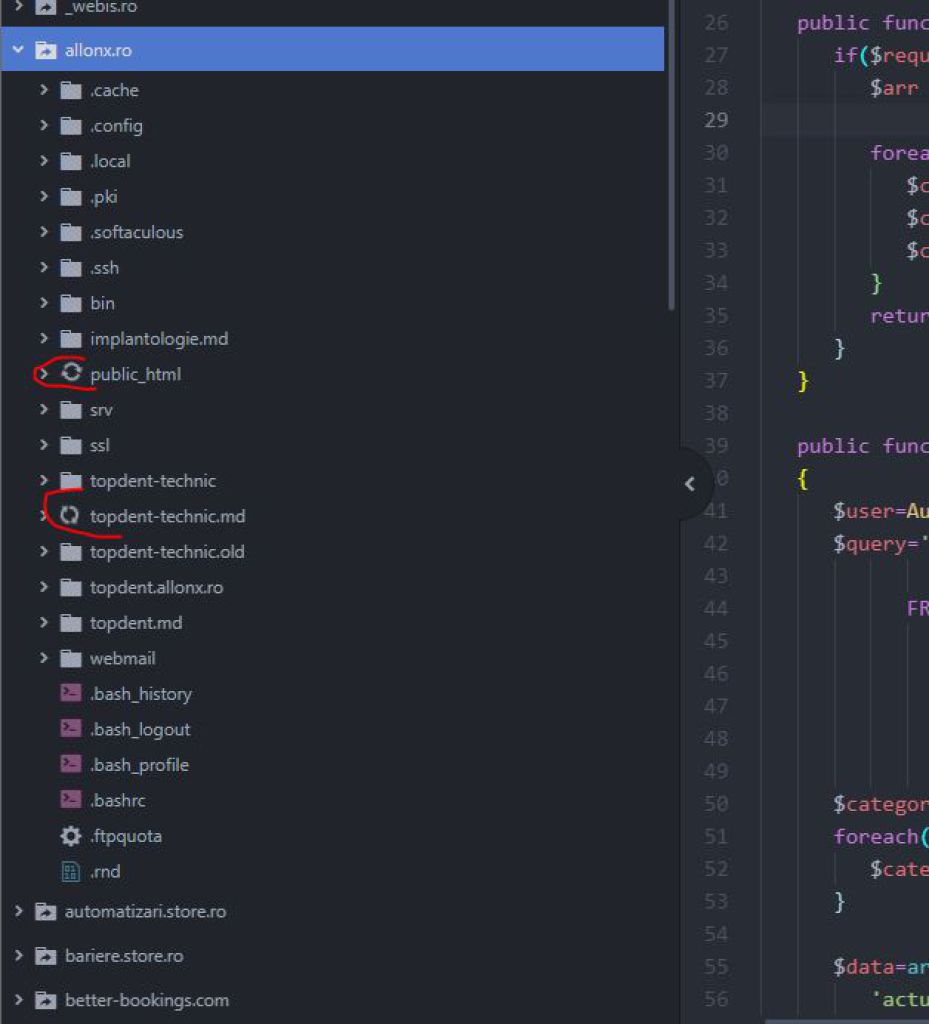Expand the bin folder chevron
The image size is (929, 1024).
[44, 302]
